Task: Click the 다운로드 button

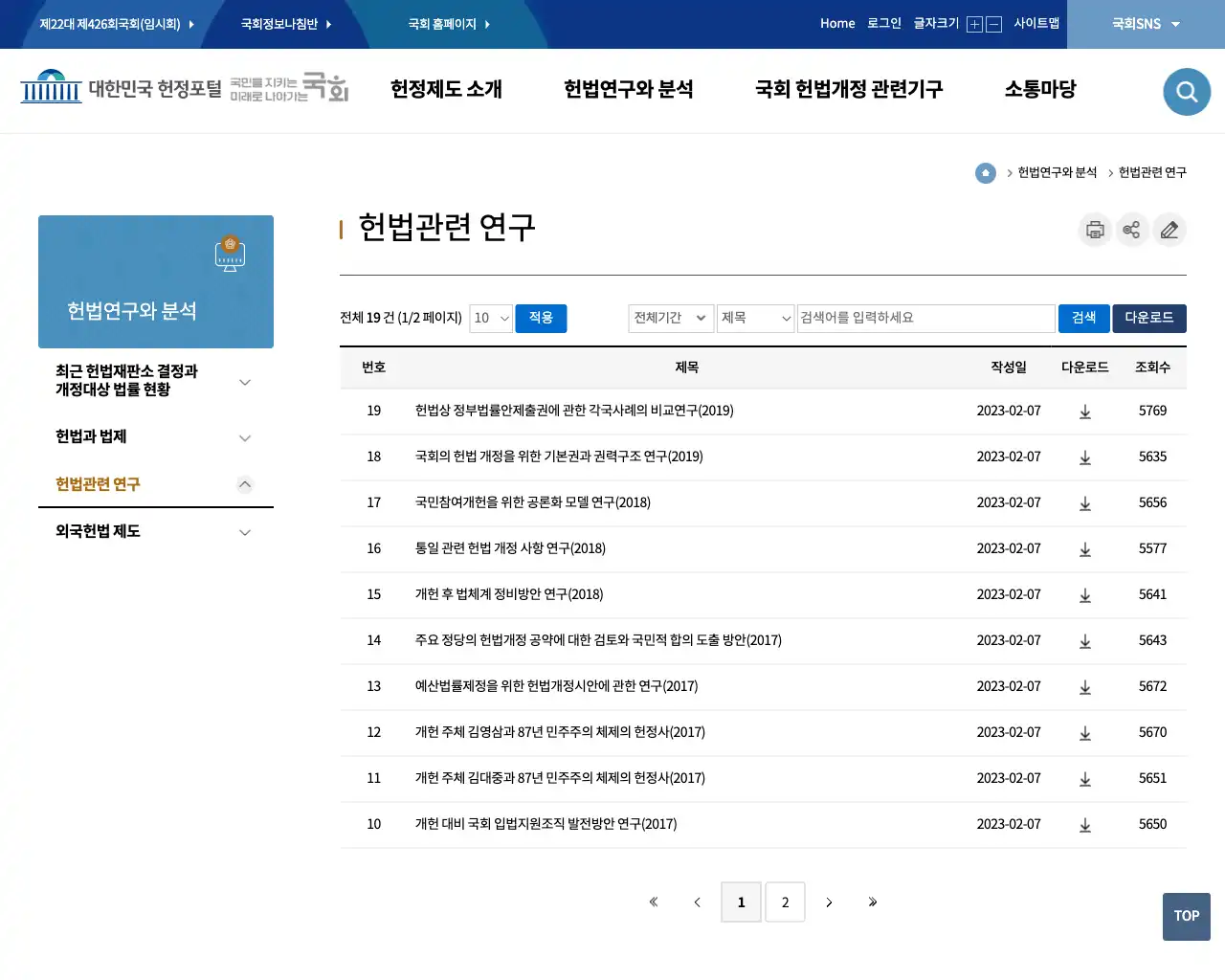Action: tap(1149, 318)
